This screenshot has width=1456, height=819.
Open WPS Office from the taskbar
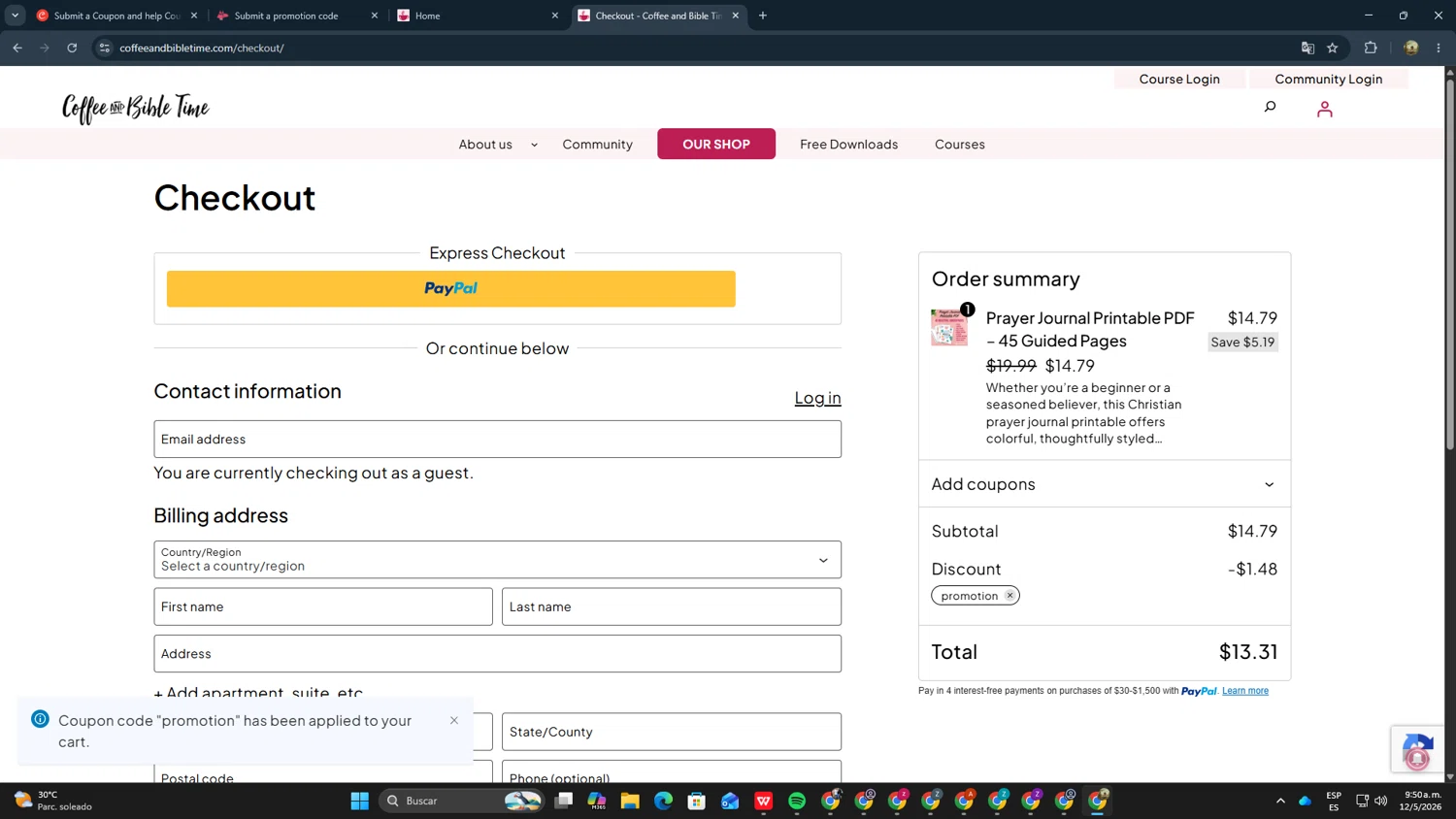[x=764, y=801]
